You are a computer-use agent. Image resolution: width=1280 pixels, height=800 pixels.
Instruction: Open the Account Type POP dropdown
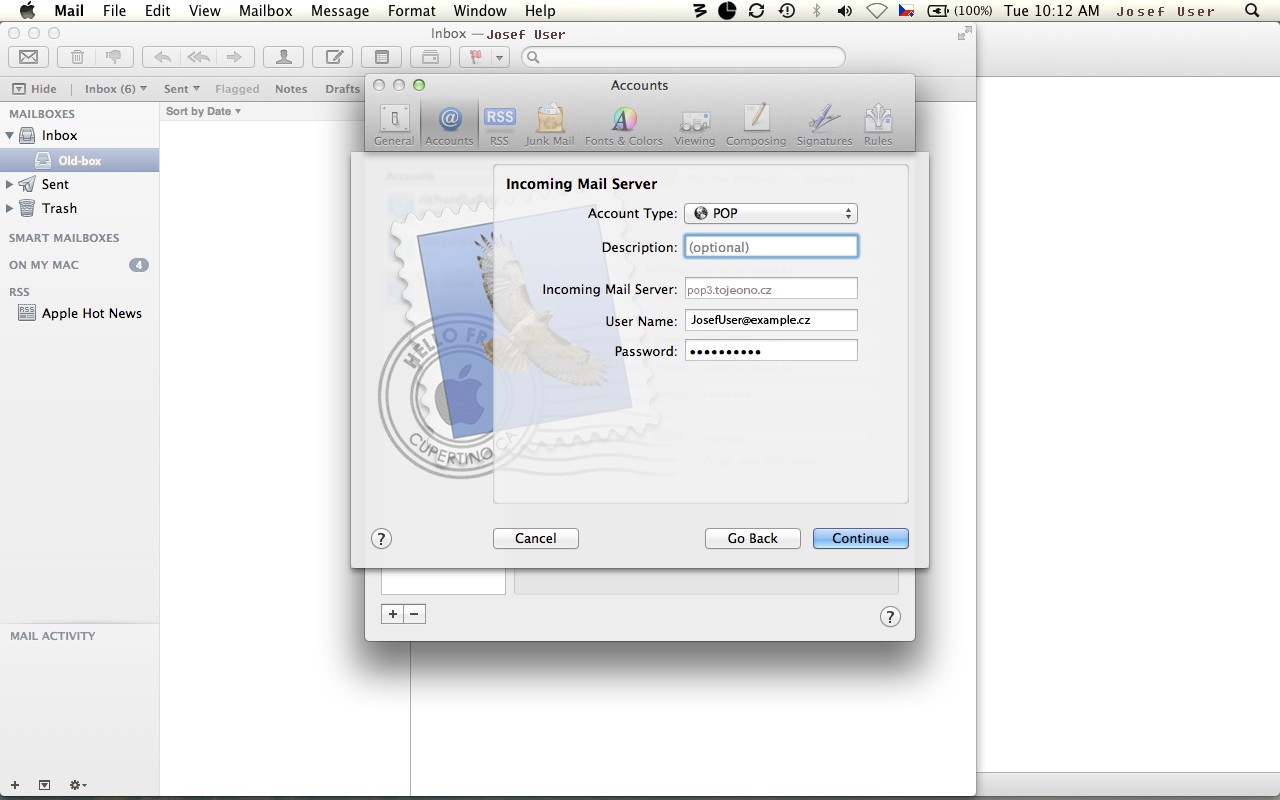771,213
